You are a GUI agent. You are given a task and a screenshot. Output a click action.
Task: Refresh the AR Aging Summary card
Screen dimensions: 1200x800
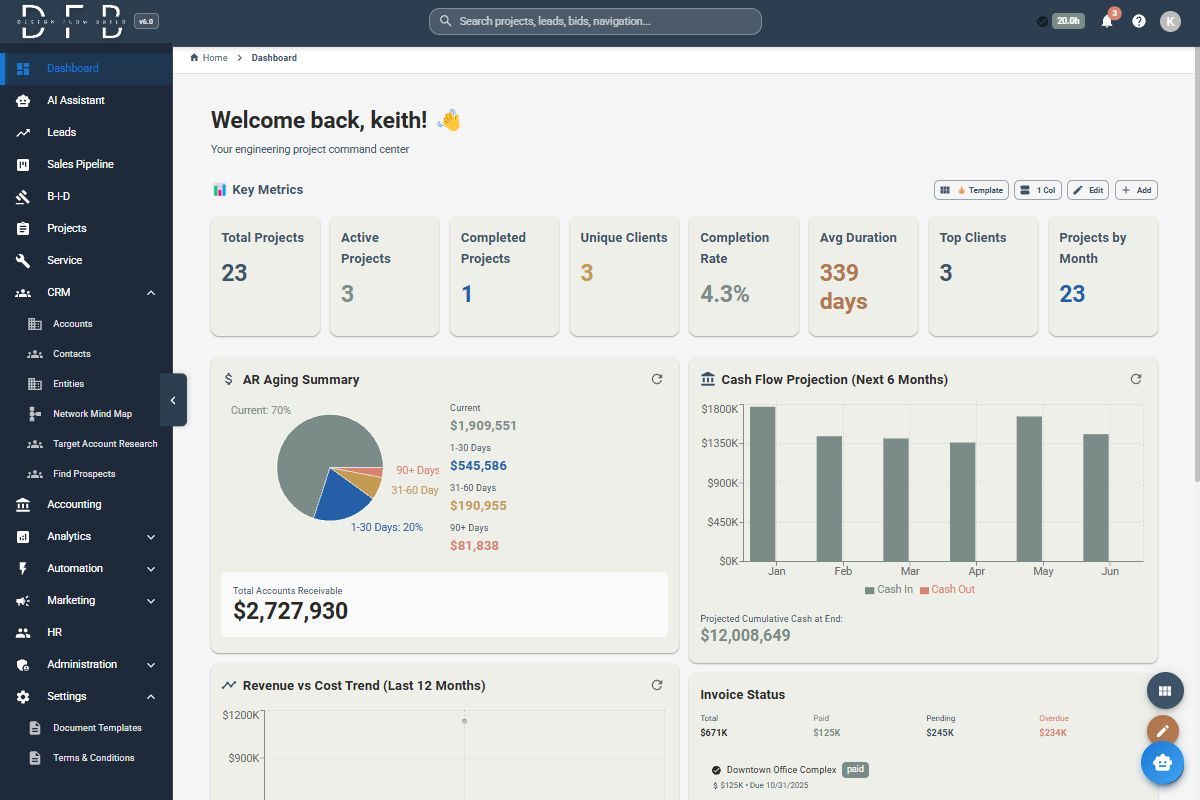657,379
